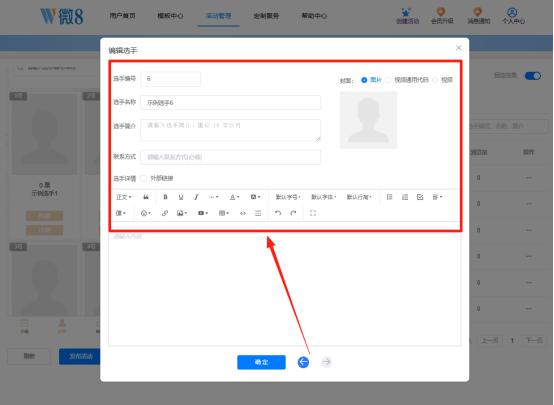
Task: Open 定制服务 in the top navigation
Action: pos(266,16)
